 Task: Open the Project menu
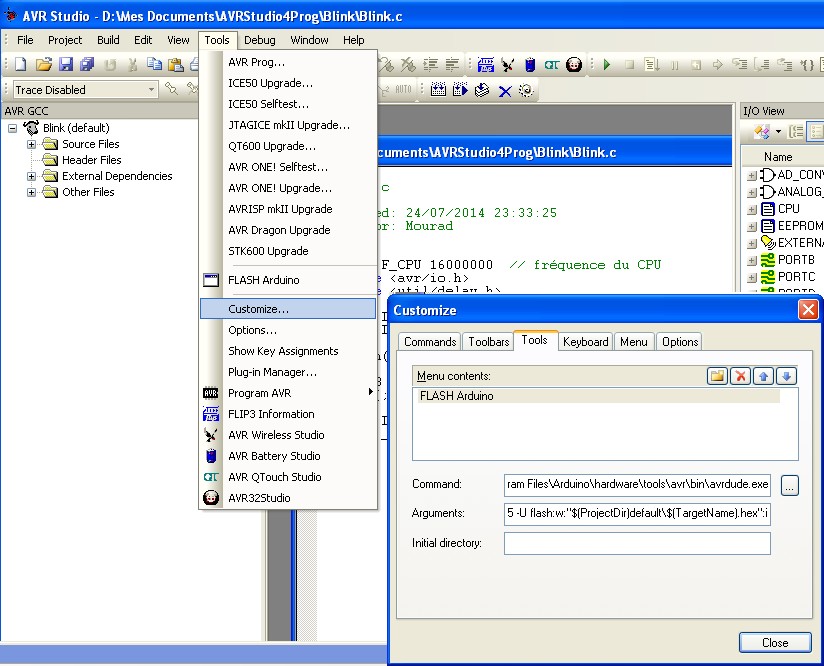[65, 40]
